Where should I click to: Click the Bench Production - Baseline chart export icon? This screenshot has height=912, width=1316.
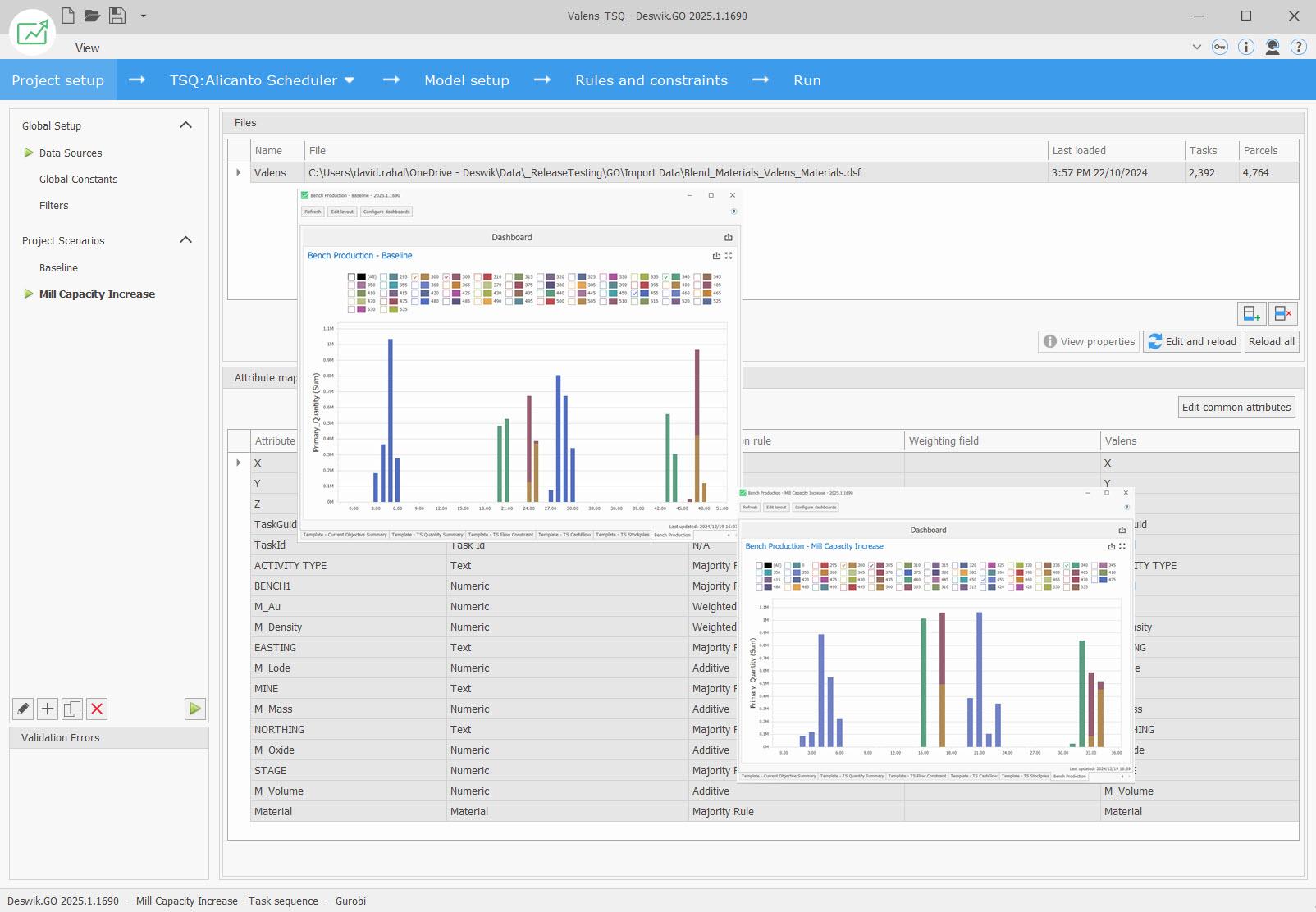pyautogui.click(x=716, y=255)
